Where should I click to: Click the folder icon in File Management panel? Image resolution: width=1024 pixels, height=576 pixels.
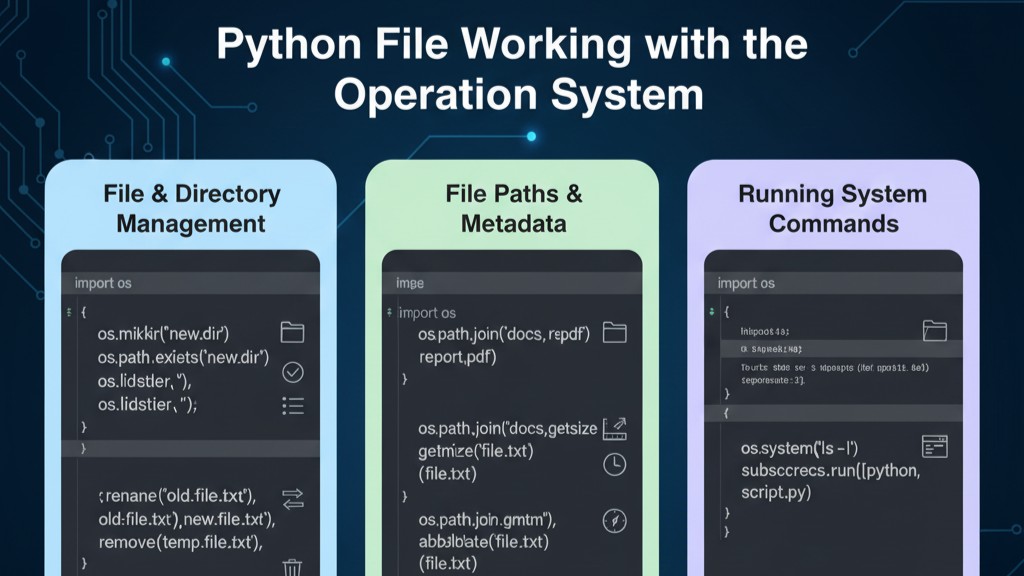(291, 331)
